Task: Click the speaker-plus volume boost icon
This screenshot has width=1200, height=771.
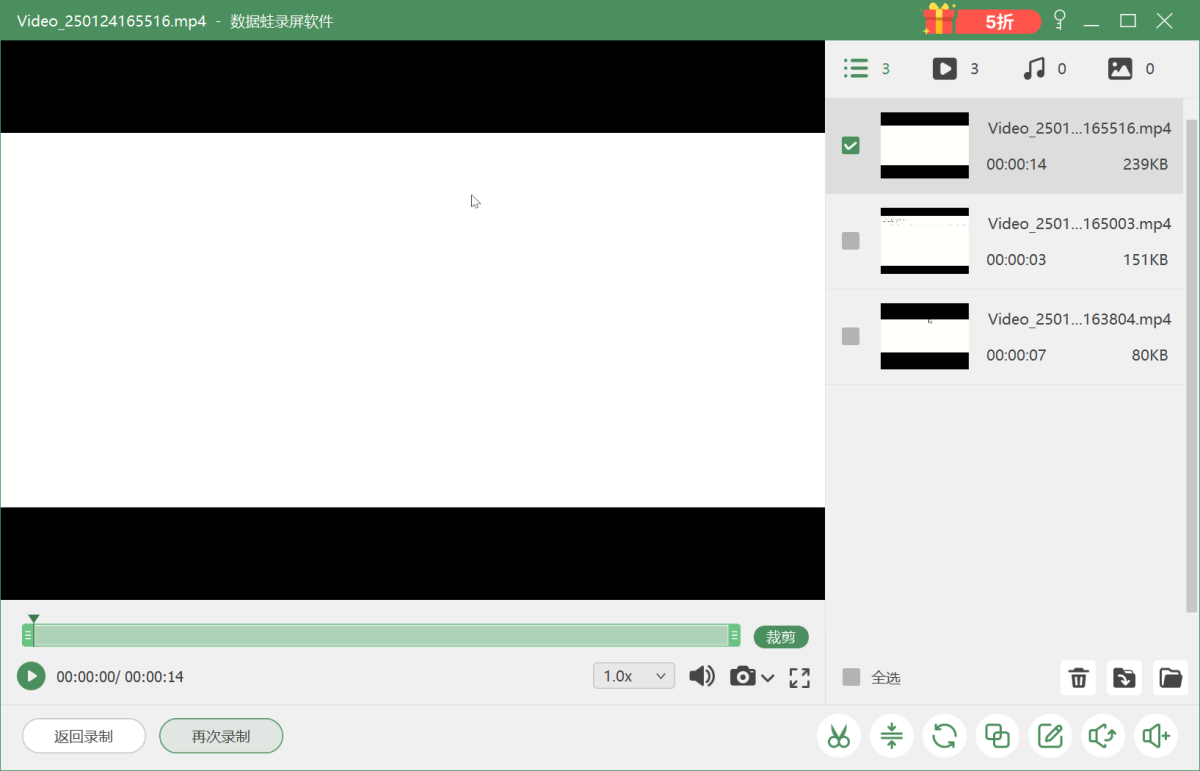Action: pos(1156,737)
